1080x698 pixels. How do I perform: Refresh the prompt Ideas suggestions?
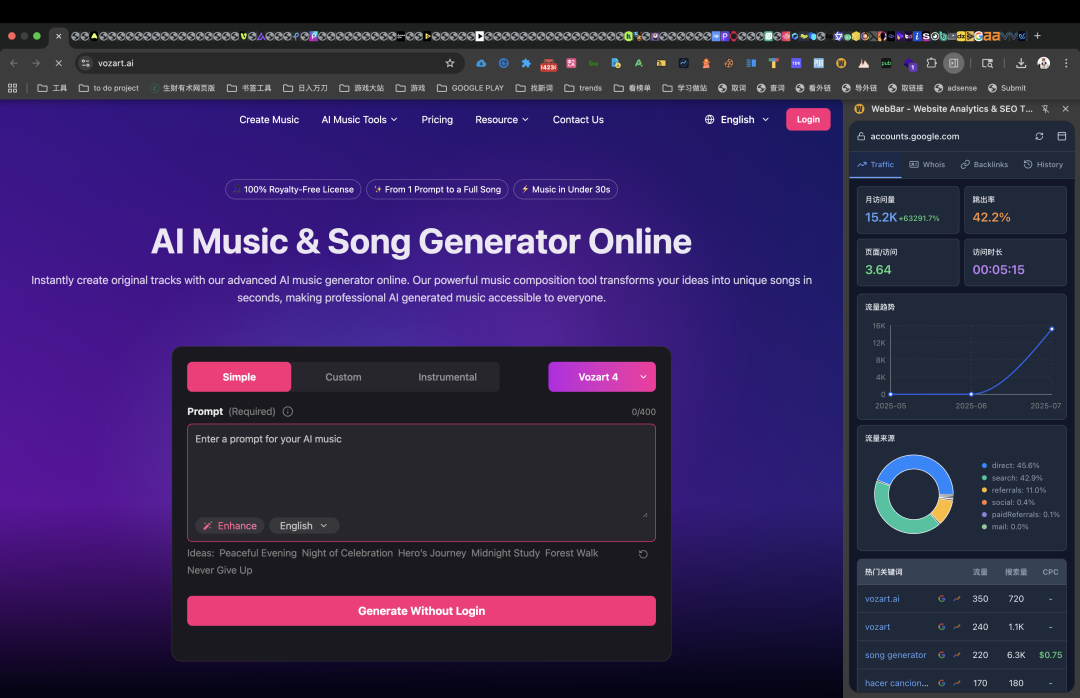(643, 554)
